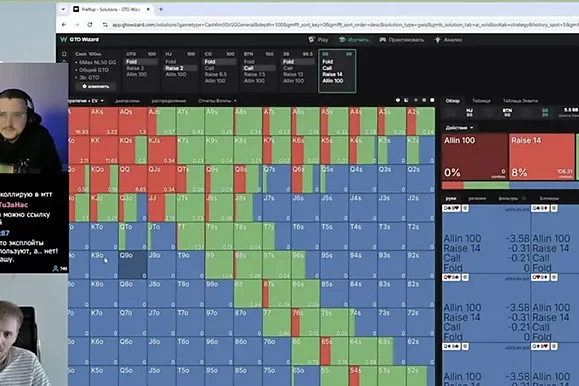Click the bookmark icon left of Cash 100bb

[x=64, y=54]
